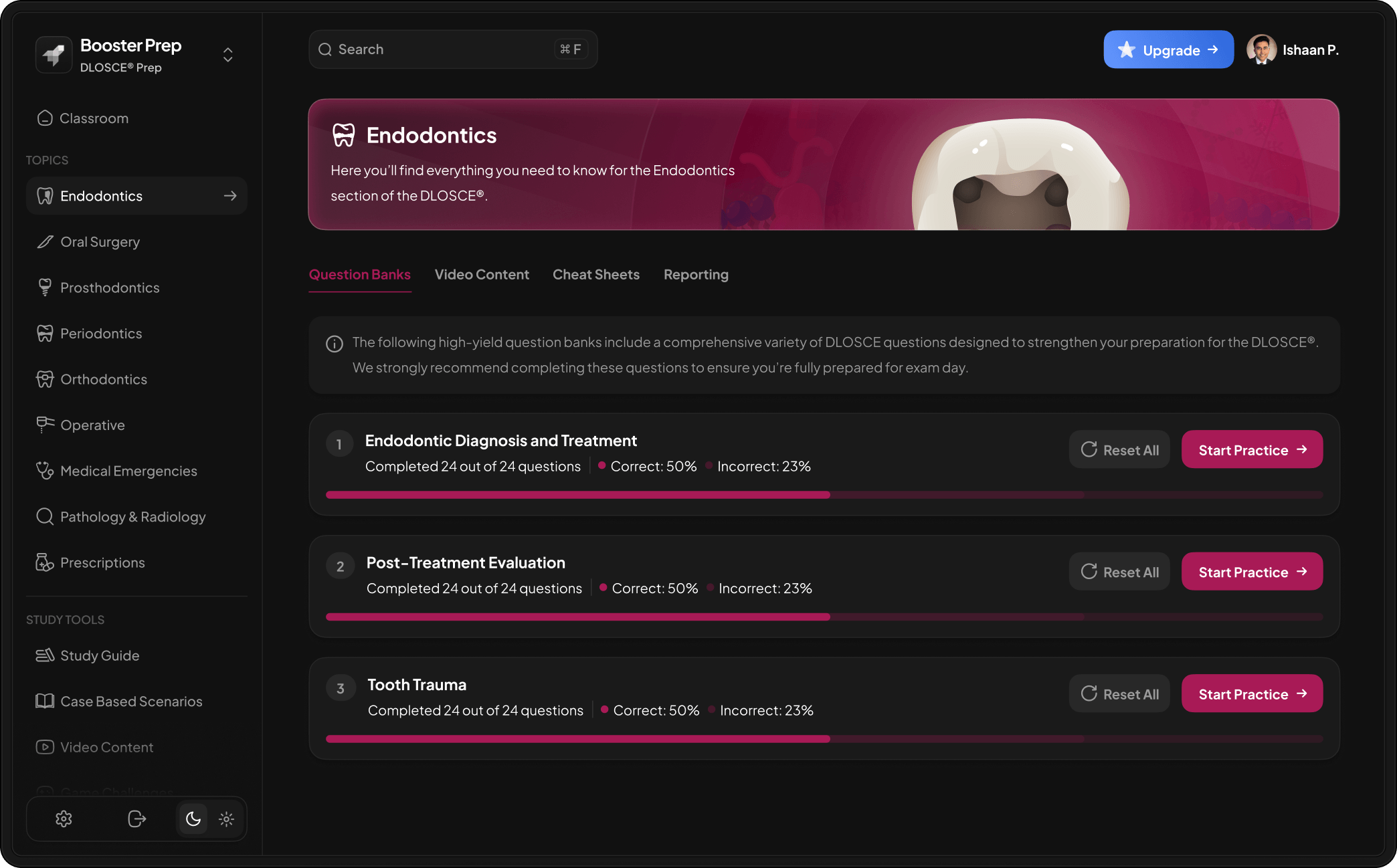
Task: Start Practice for Tooth Trauma
Action: pos(1252,694)
